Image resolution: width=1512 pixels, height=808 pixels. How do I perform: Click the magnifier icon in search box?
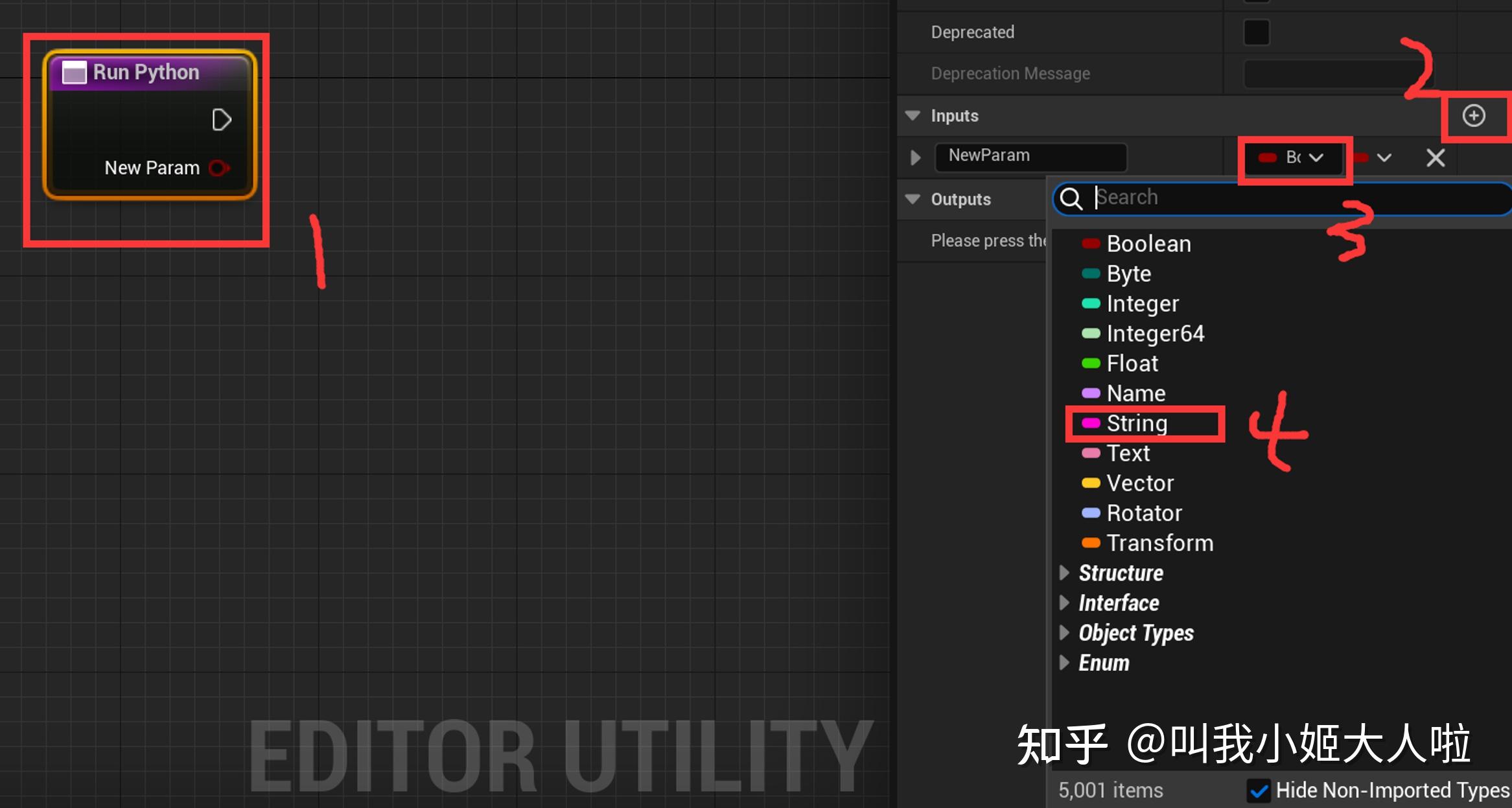[x=1071, y=198]
